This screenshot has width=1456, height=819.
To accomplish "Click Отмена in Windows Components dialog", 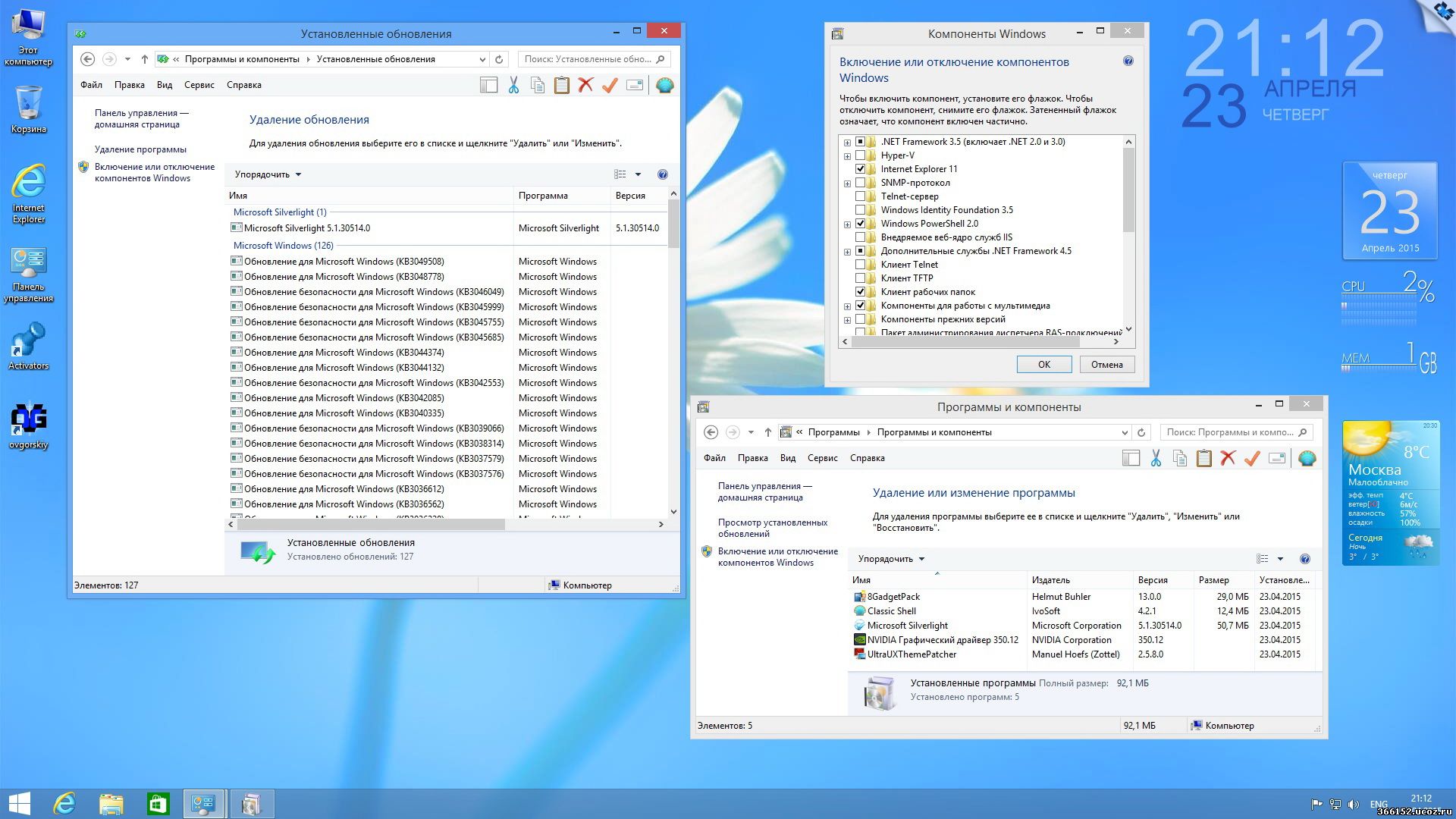I will [x=1106, y=365].
